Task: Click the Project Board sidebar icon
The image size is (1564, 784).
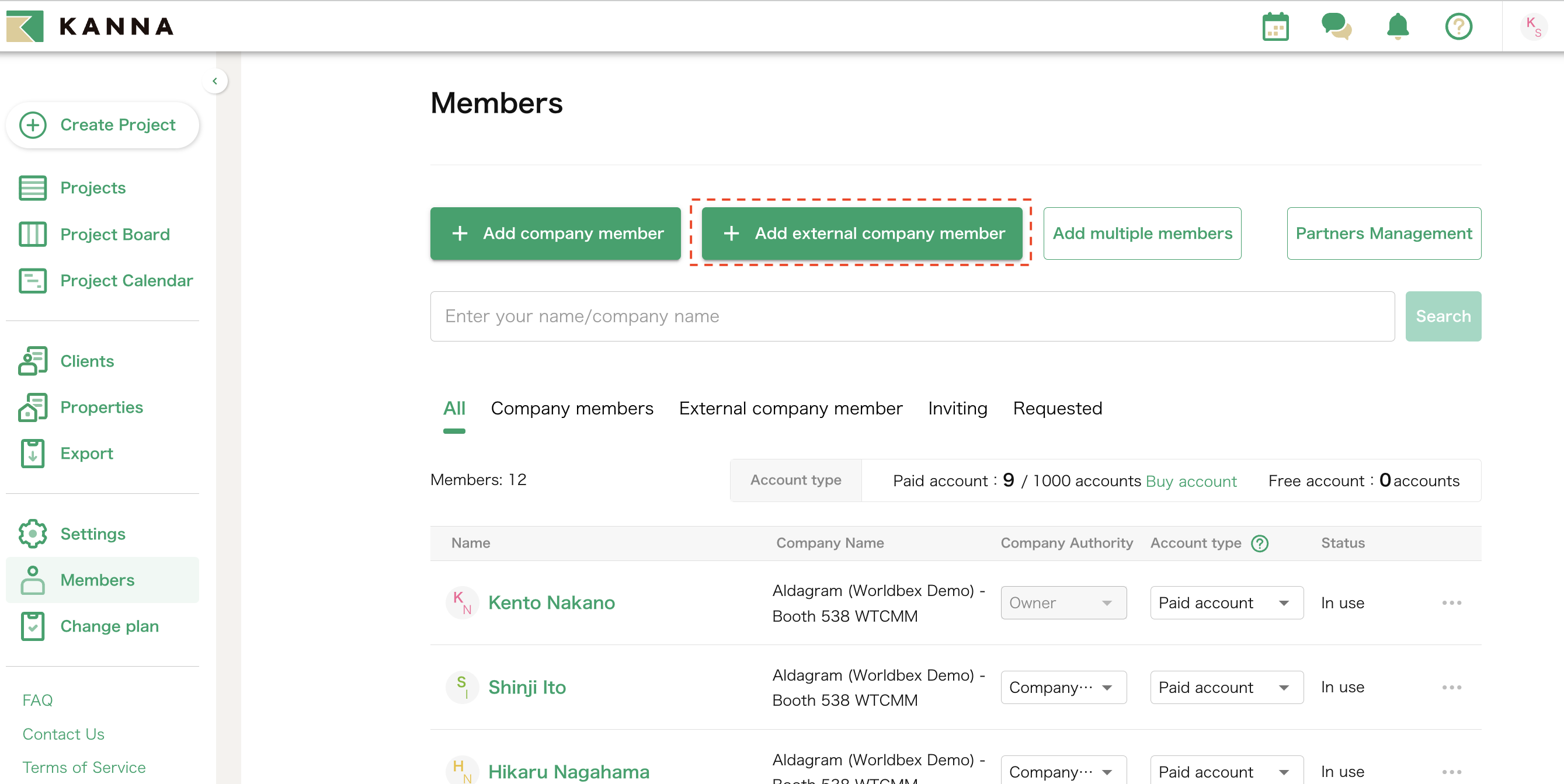Action: click(33, 234)
